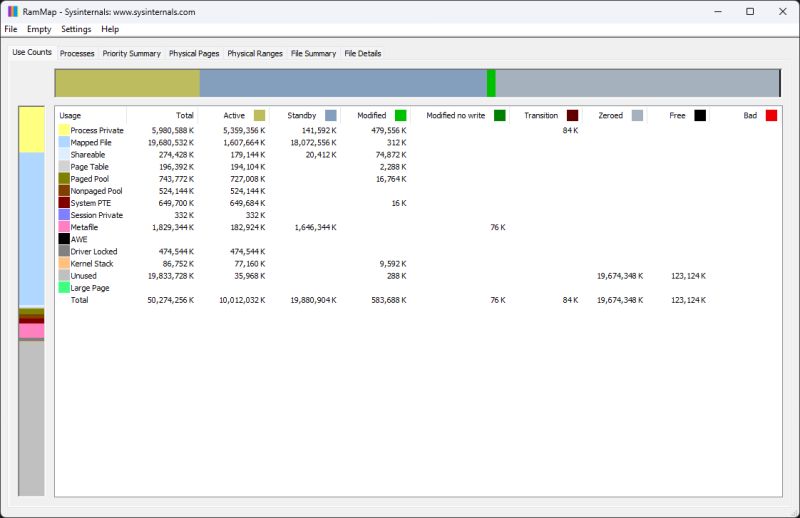The width and height of the screenshot is (800, 518).
Task: Open the File menu
Action: click(x=11, y=29)
